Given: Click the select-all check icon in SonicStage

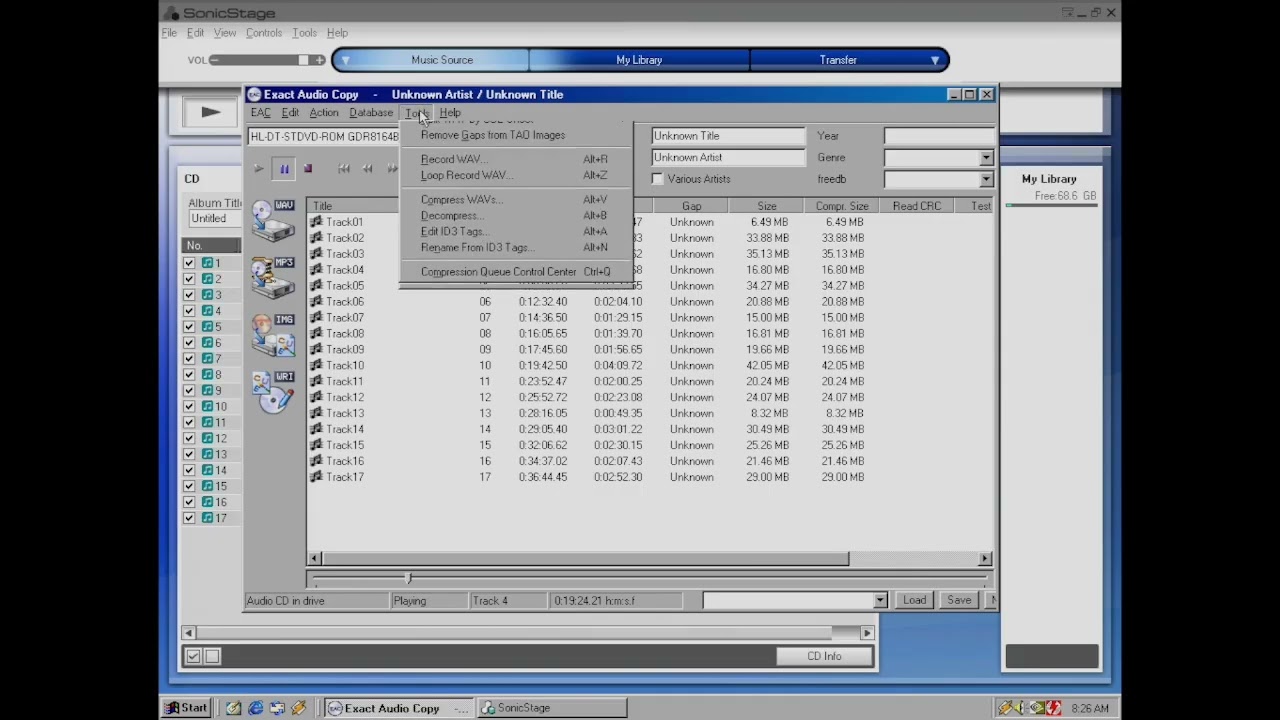Looking at the screenshot, I should (x=193, y=656).
